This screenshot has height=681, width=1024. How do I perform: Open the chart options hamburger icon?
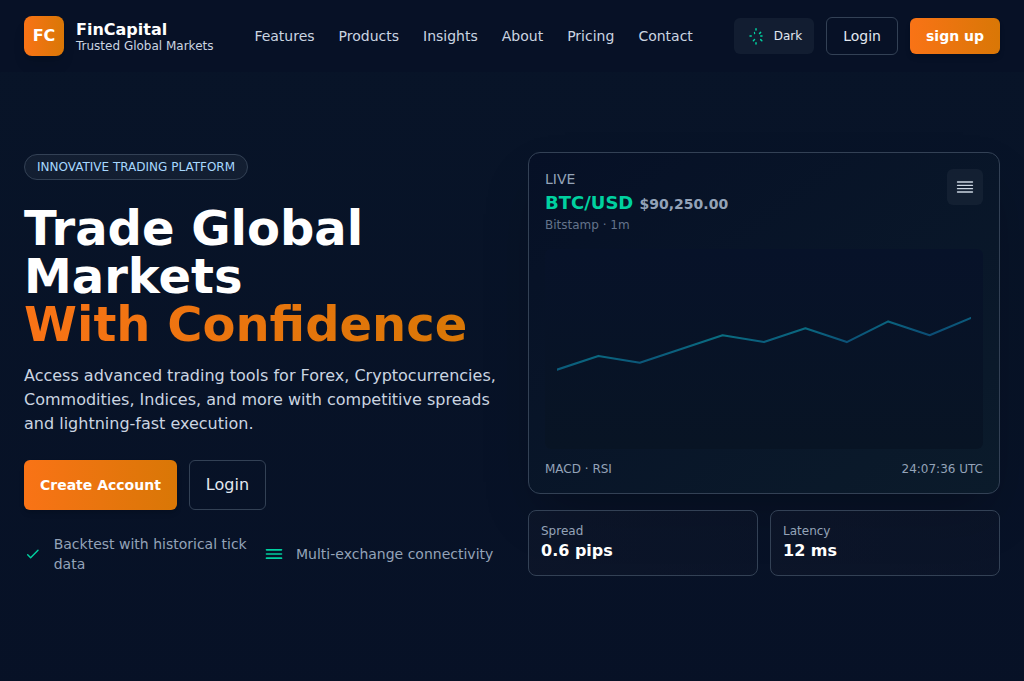(964, 187)
